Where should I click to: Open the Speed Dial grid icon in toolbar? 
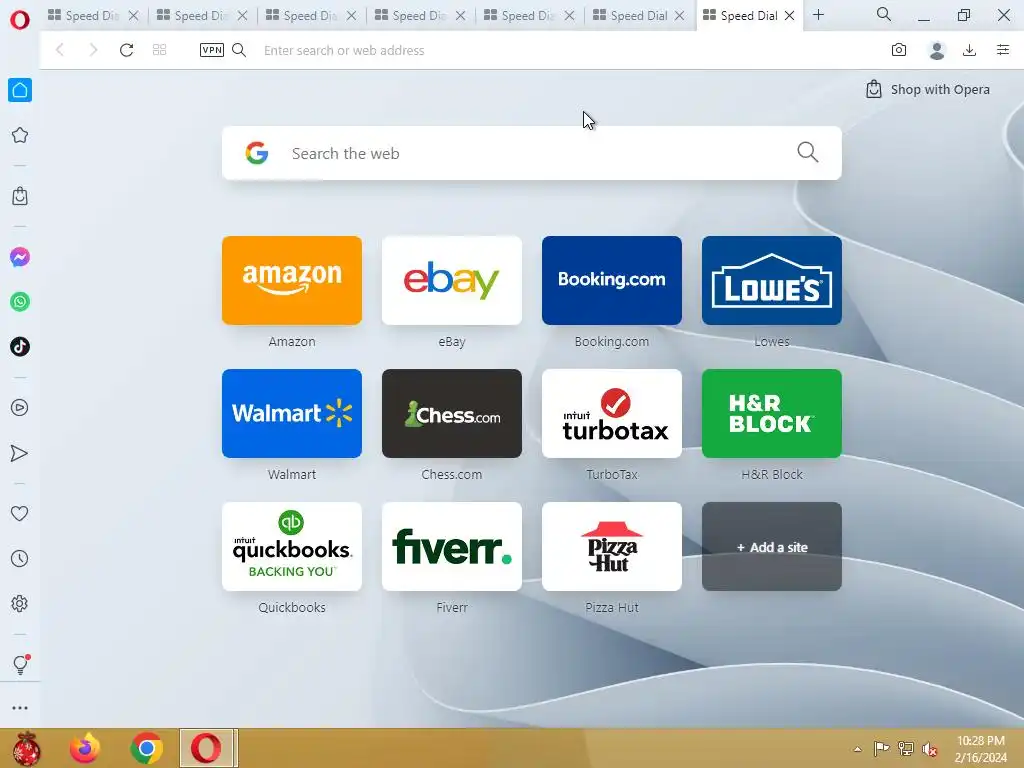[x=159, y=50]
